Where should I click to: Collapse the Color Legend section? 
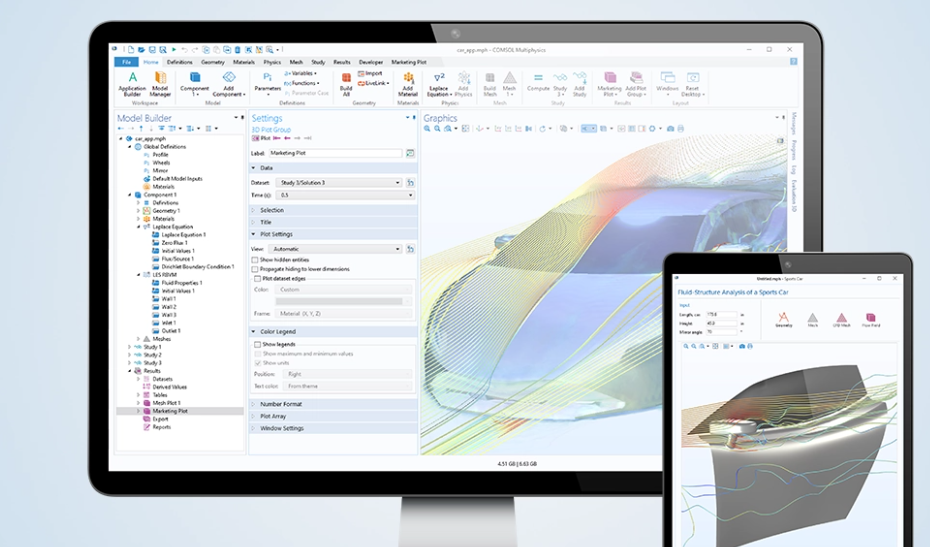pos(333,332)
